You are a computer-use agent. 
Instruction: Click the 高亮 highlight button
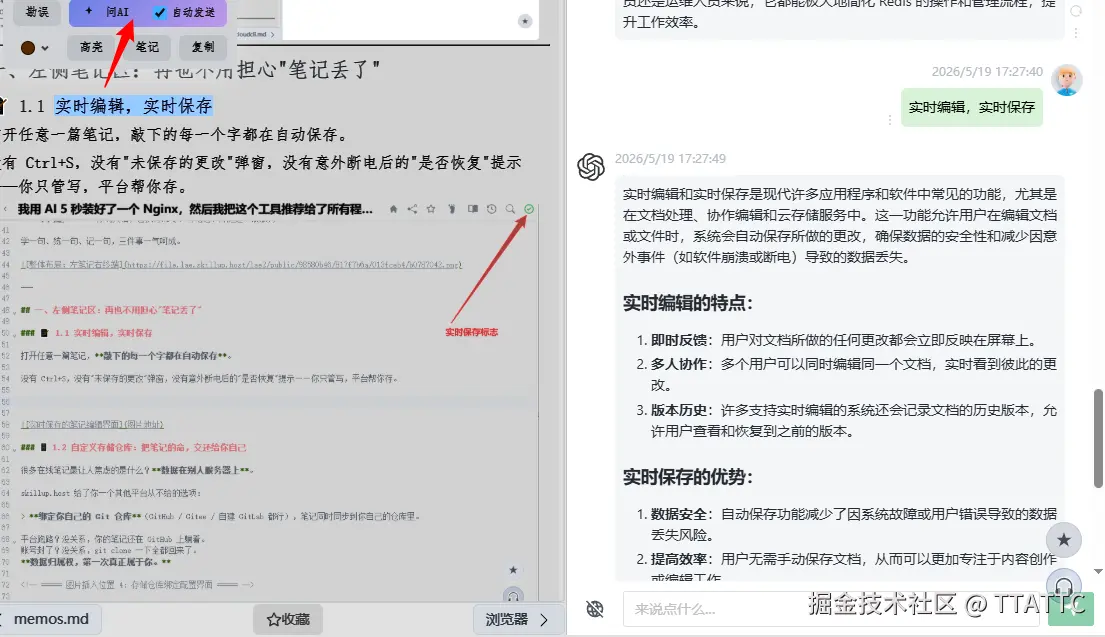(91, 47)
